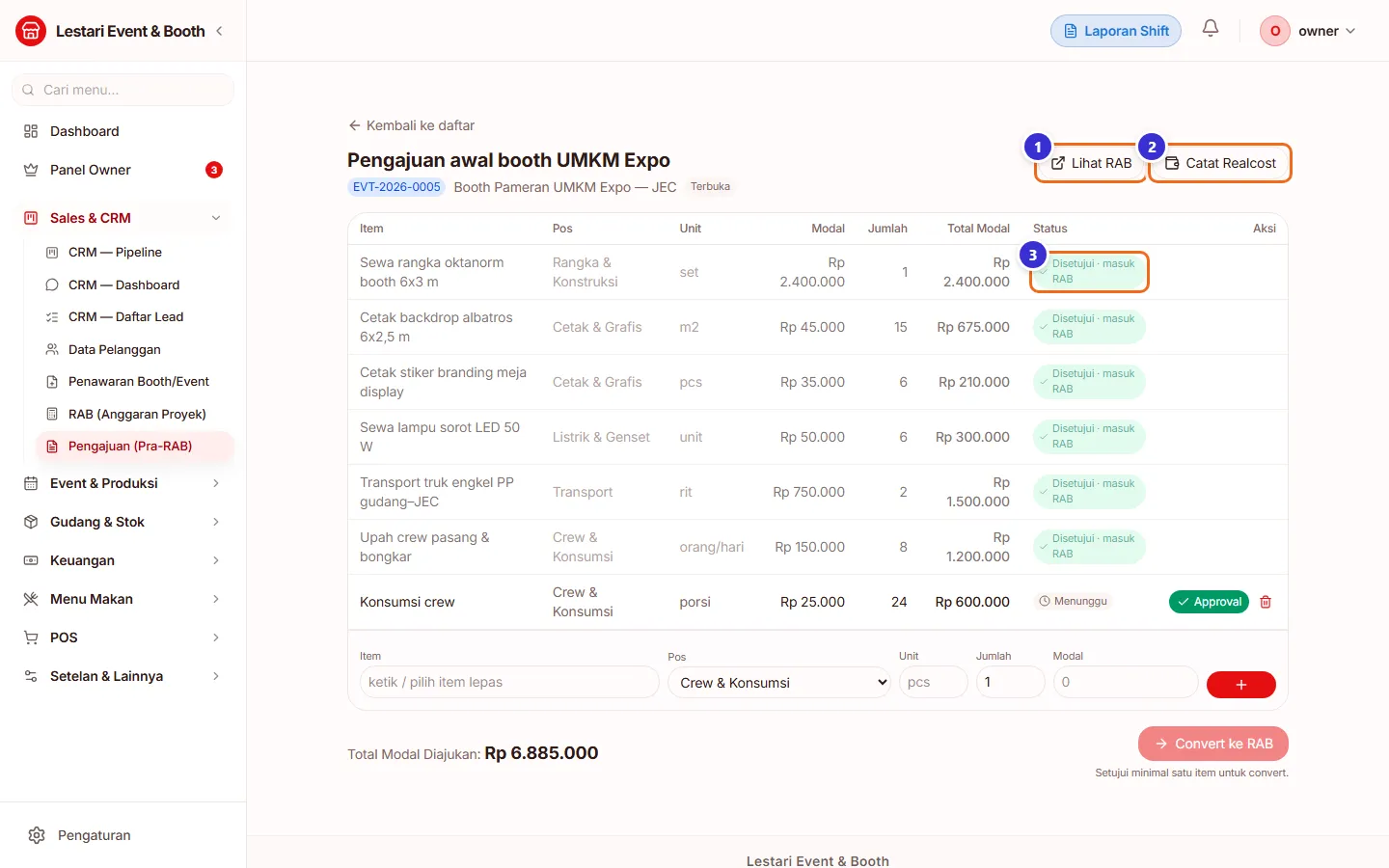
Task: Delete the Konsumsi crew row with trash icon
Action: click(x=1266, y=602)
